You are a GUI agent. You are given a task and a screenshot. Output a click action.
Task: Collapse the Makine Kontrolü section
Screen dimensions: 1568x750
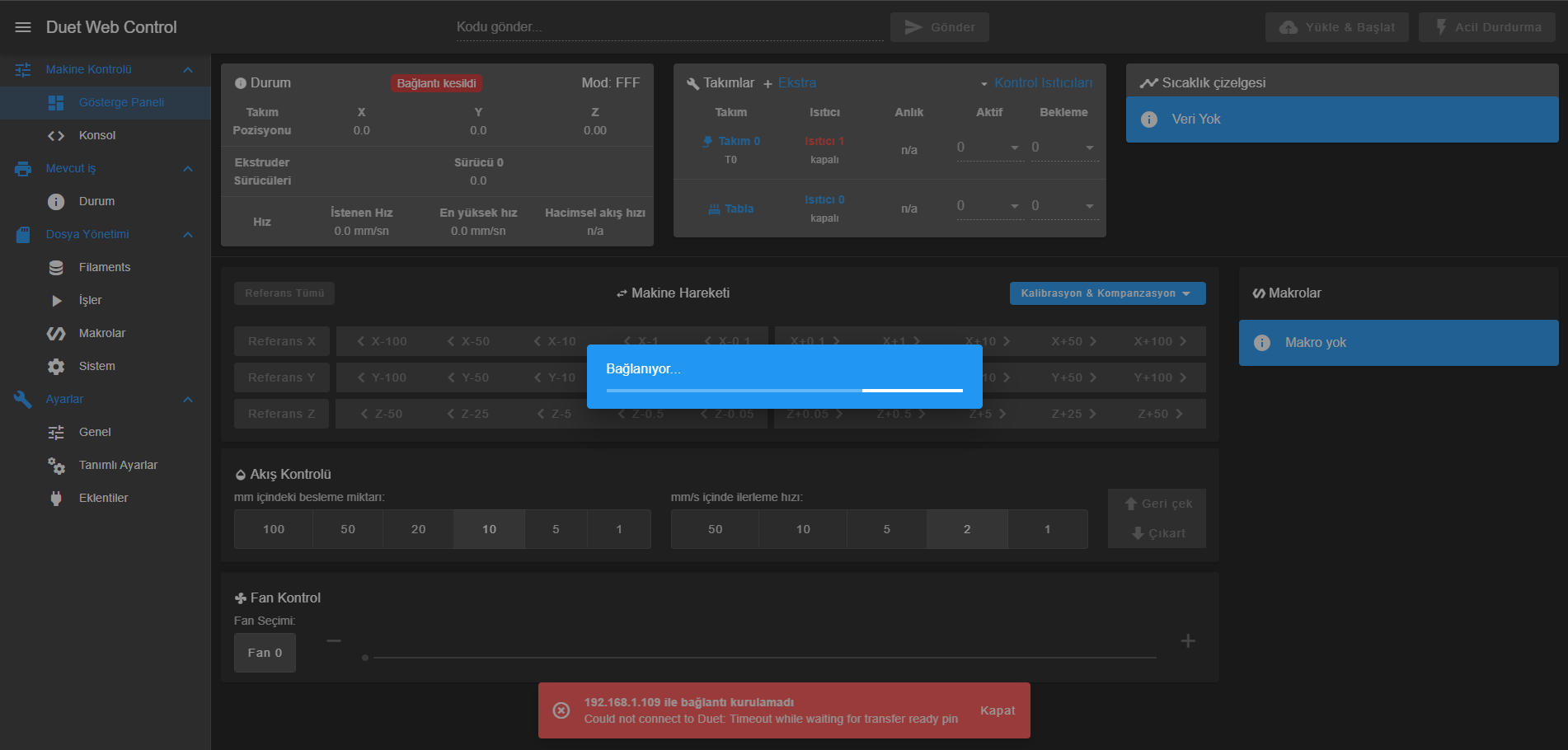[188, 70]
